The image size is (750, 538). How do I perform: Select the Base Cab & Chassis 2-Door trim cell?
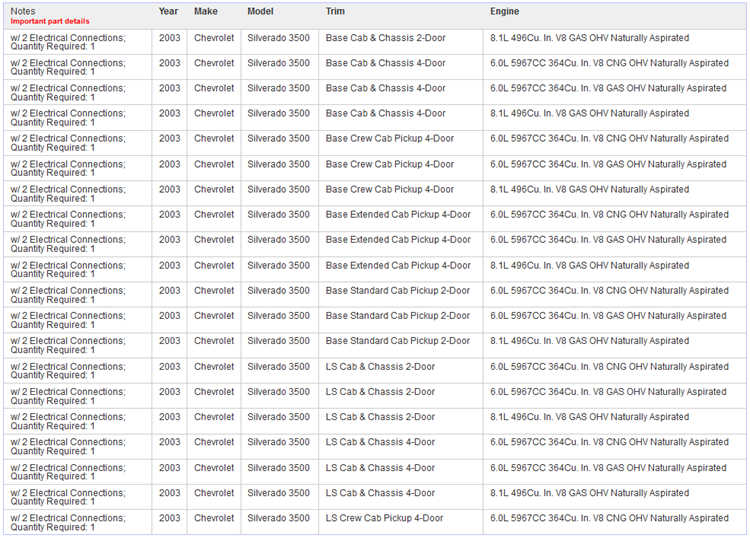(x=385, y=38)
